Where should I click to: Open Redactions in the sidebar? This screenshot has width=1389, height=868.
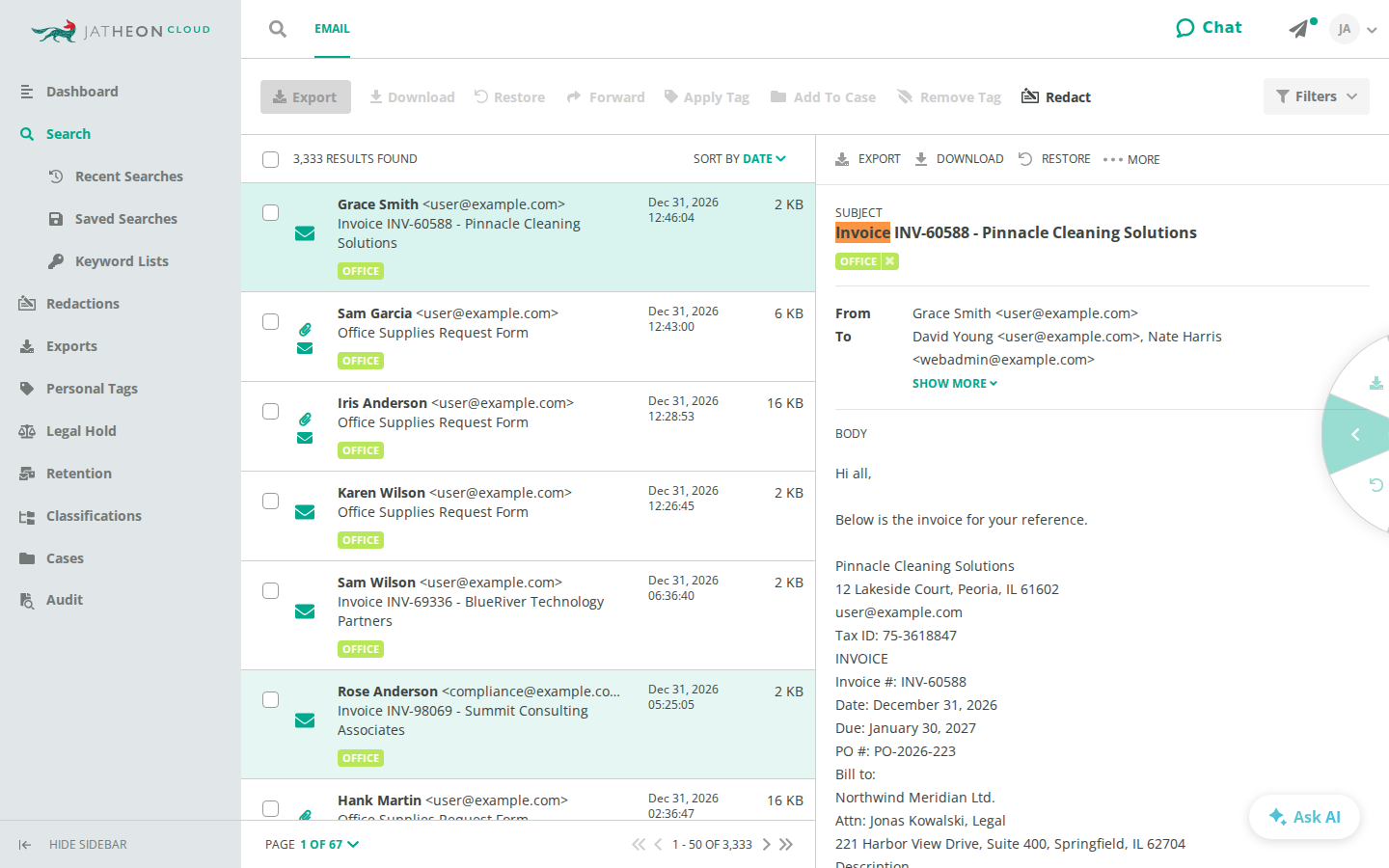[83, 304]
